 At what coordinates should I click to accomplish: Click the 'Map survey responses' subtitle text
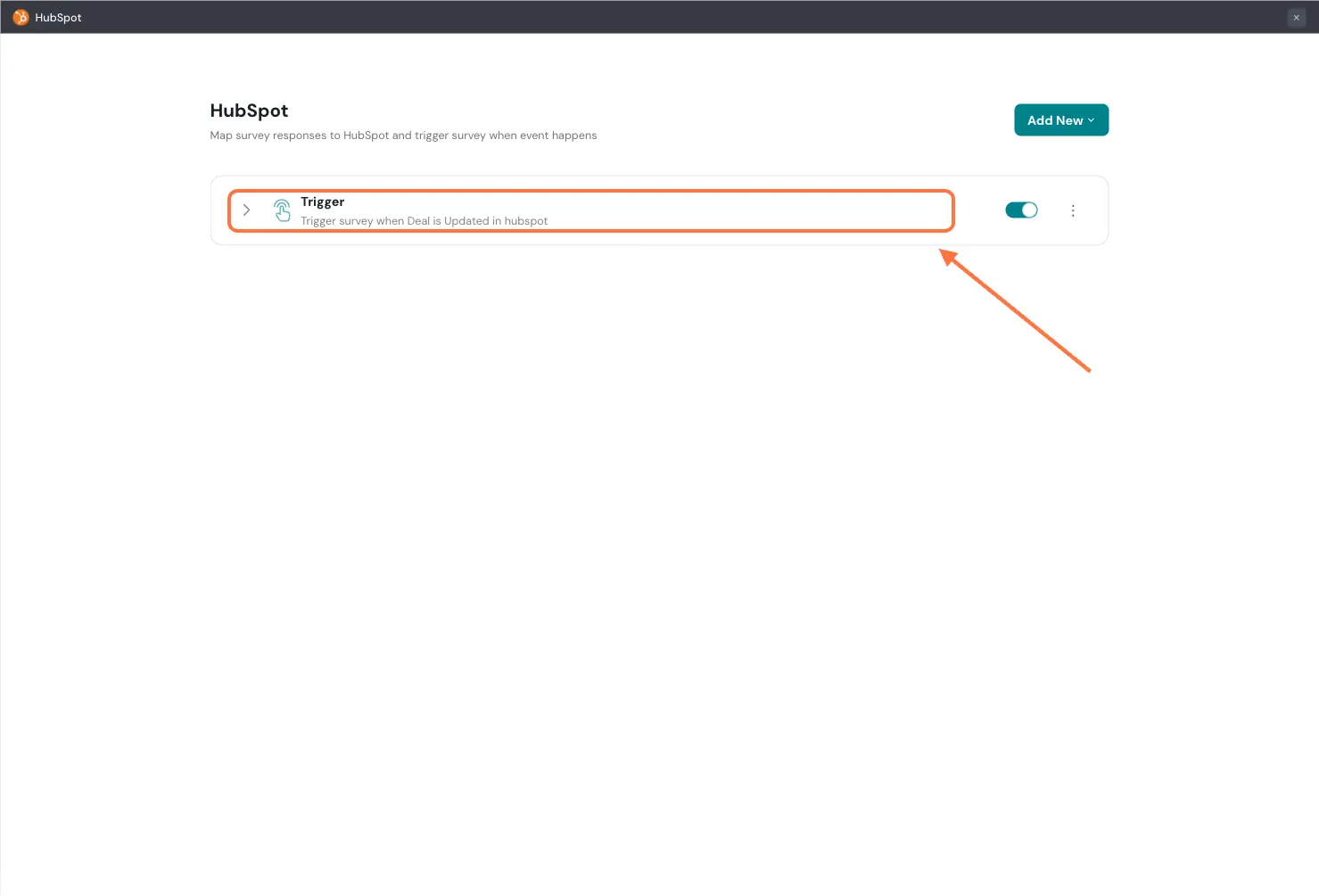click(403, 136)
